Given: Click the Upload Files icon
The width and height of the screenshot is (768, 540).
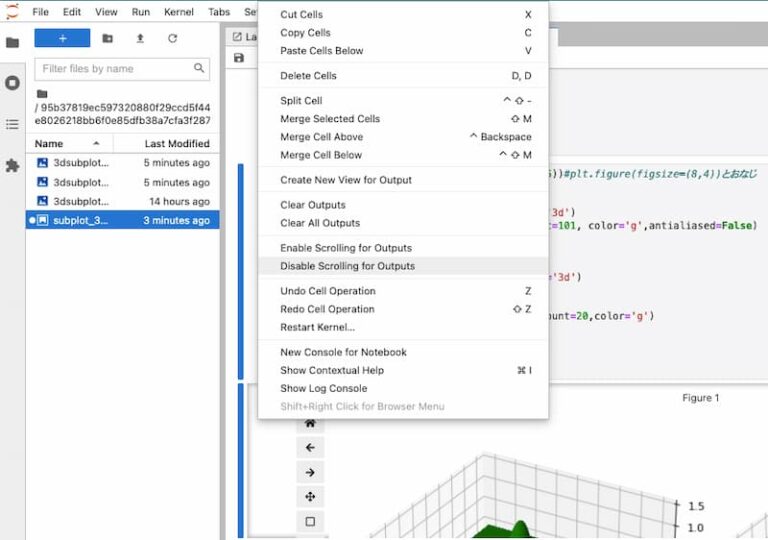Looking at the screenshot, I should point(140,38).
